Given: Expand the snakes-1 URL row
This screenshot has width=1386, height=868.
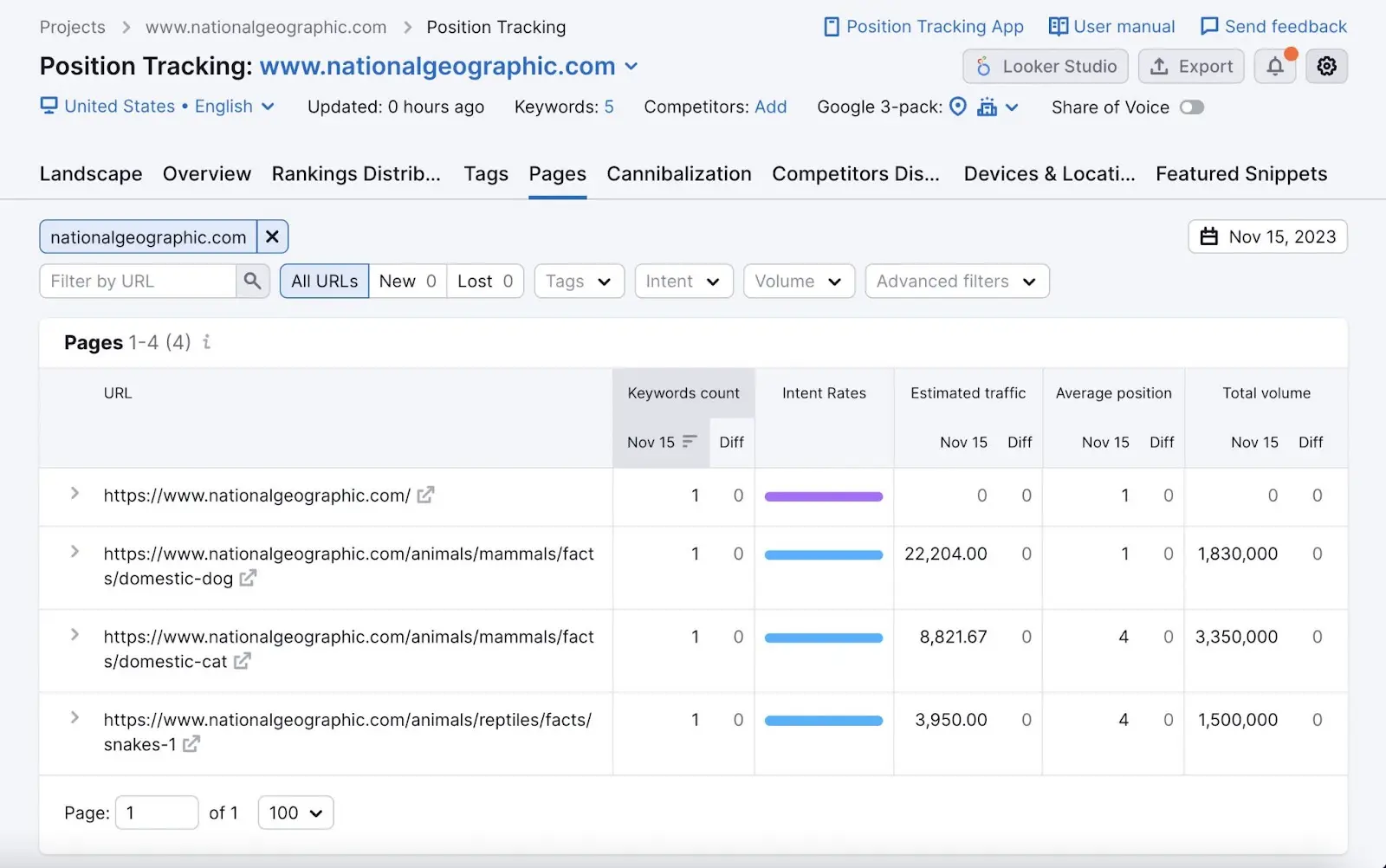Looking at the screenshot, I should tap(74, 717).
